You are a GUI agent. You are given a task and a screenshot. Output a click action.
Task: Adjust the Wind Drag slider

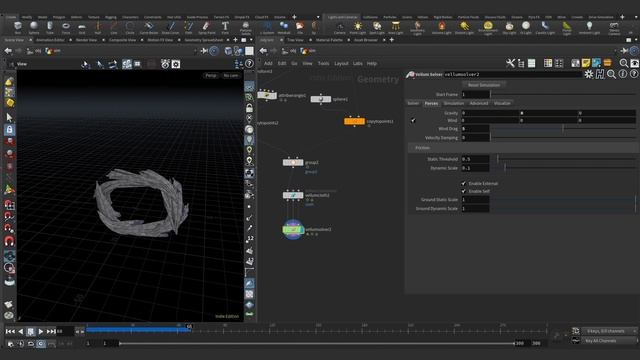[x=563, y=129]
